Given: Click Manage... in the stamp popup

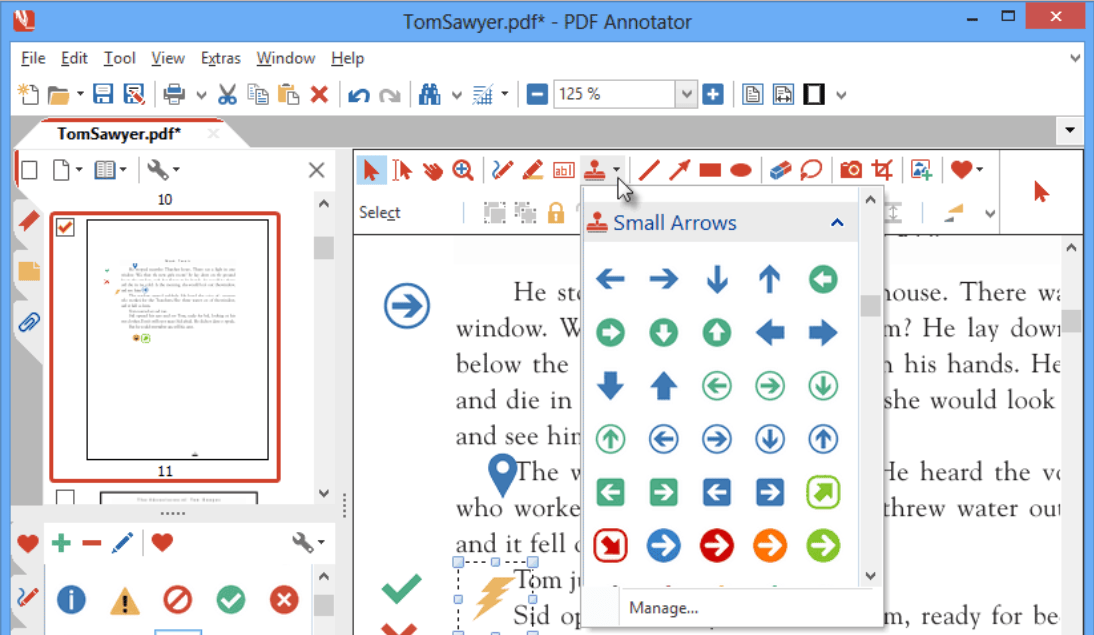Looking at the screenshot, I should point(664,608).
